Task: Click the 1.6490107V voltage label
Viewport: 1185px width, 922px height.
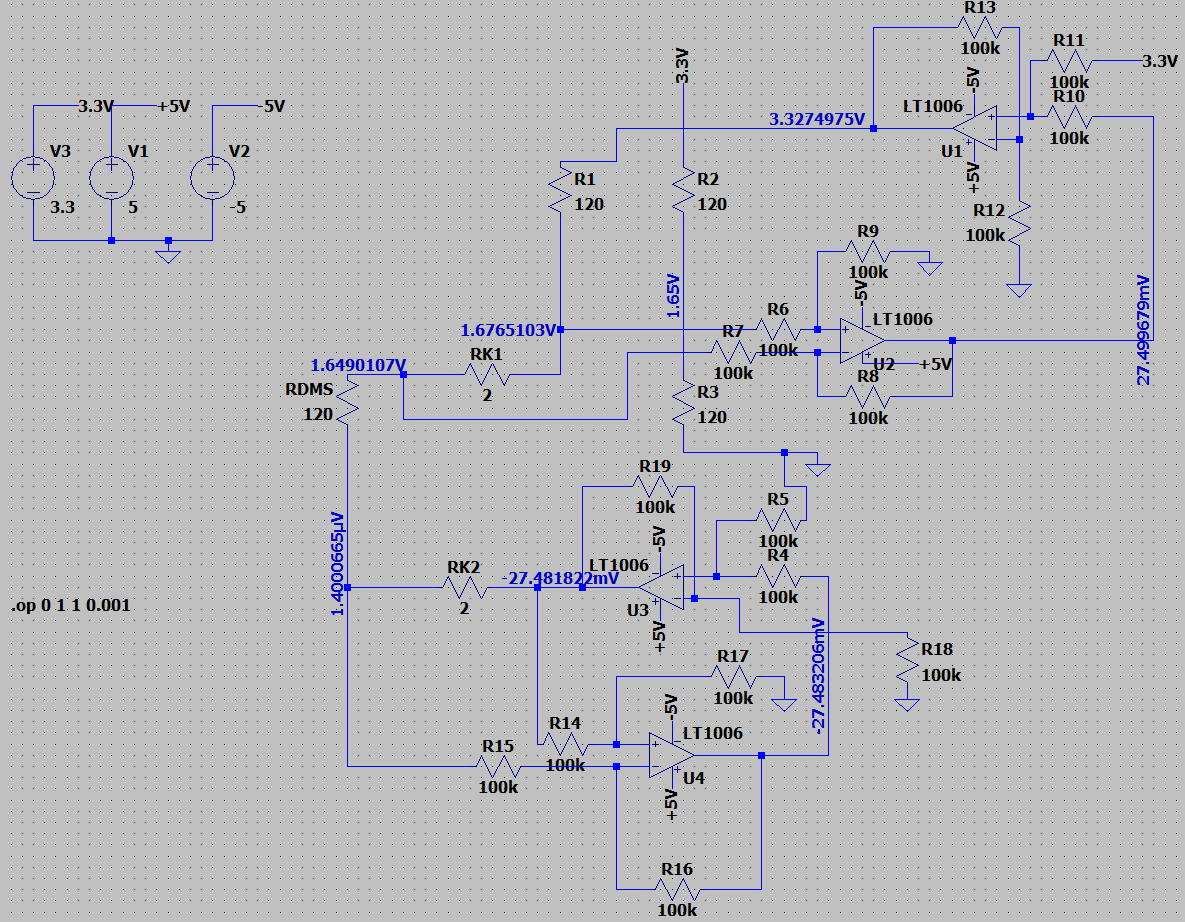Action: coord(358,366)
